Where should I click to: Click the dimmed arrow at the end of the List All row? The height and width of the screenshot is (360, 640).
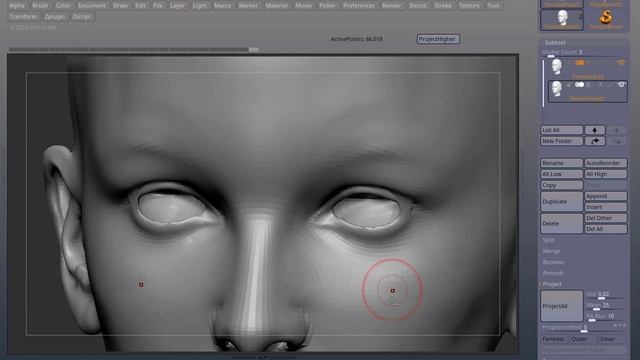point(616,130)
